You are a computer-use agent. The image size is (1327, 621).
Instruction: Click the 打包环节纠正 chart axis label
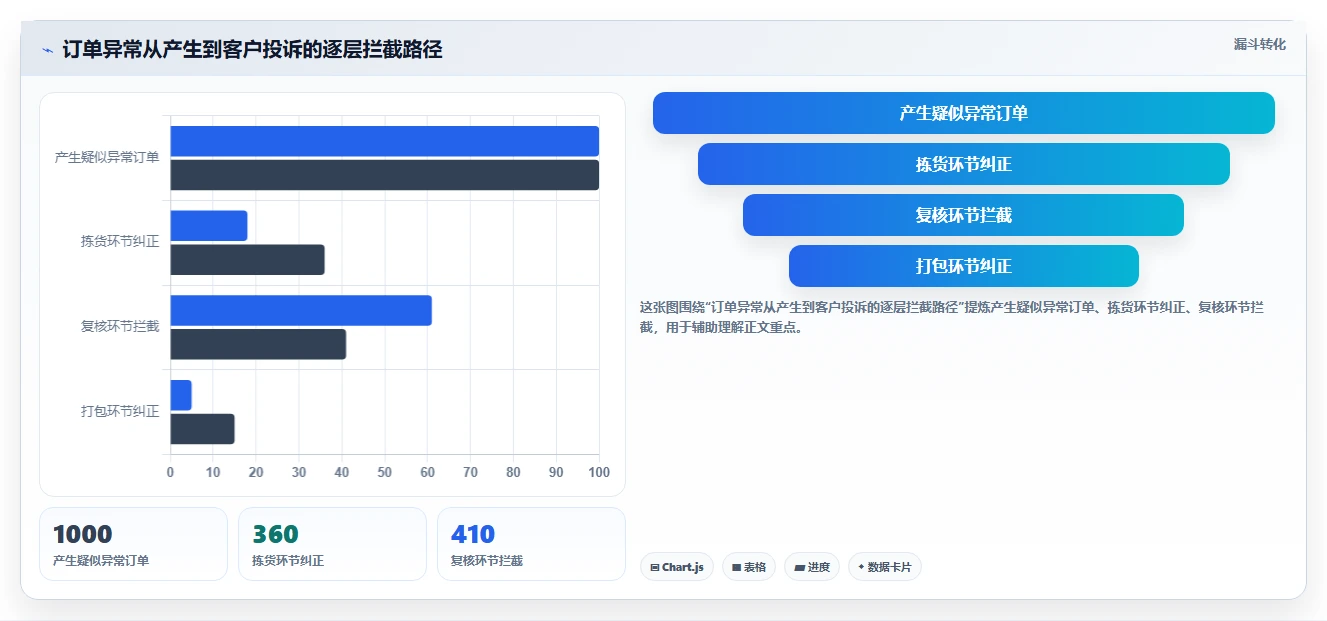pyautogui.click(x=120, y=411)
